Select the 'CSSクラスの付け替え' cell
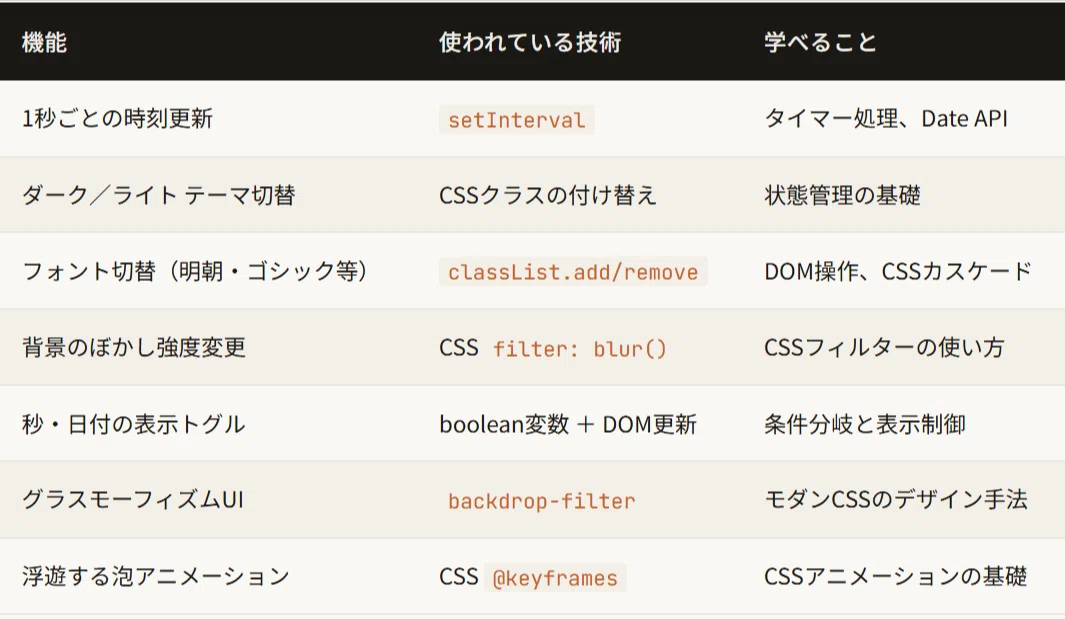 point(547,195)
